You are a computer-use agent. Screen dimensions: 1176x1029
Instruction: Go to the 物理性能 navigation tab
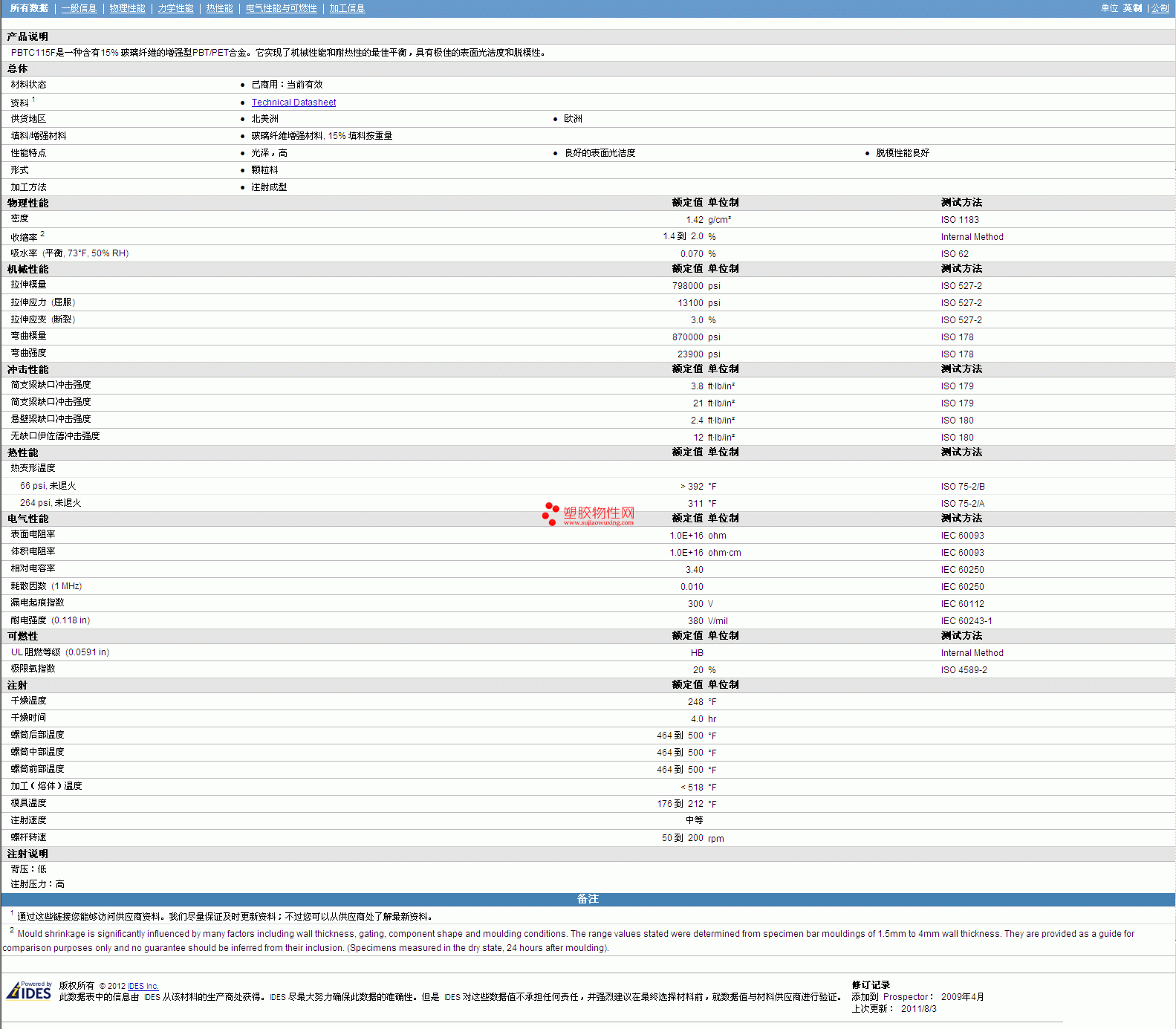(x=127, y=8)
